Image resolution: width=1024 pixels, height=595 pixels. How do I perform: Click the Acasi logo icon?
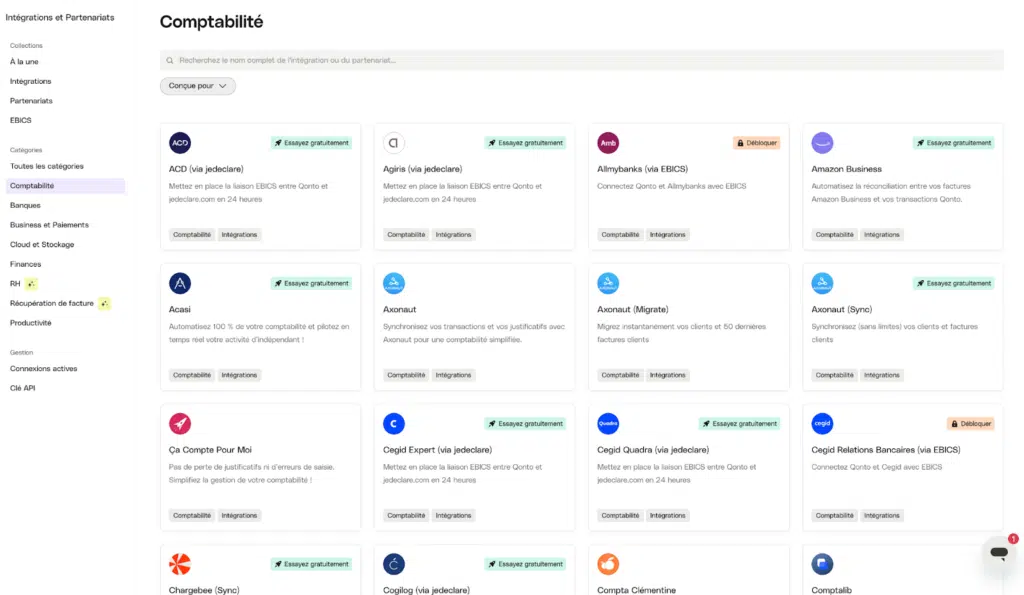(180, 283)
